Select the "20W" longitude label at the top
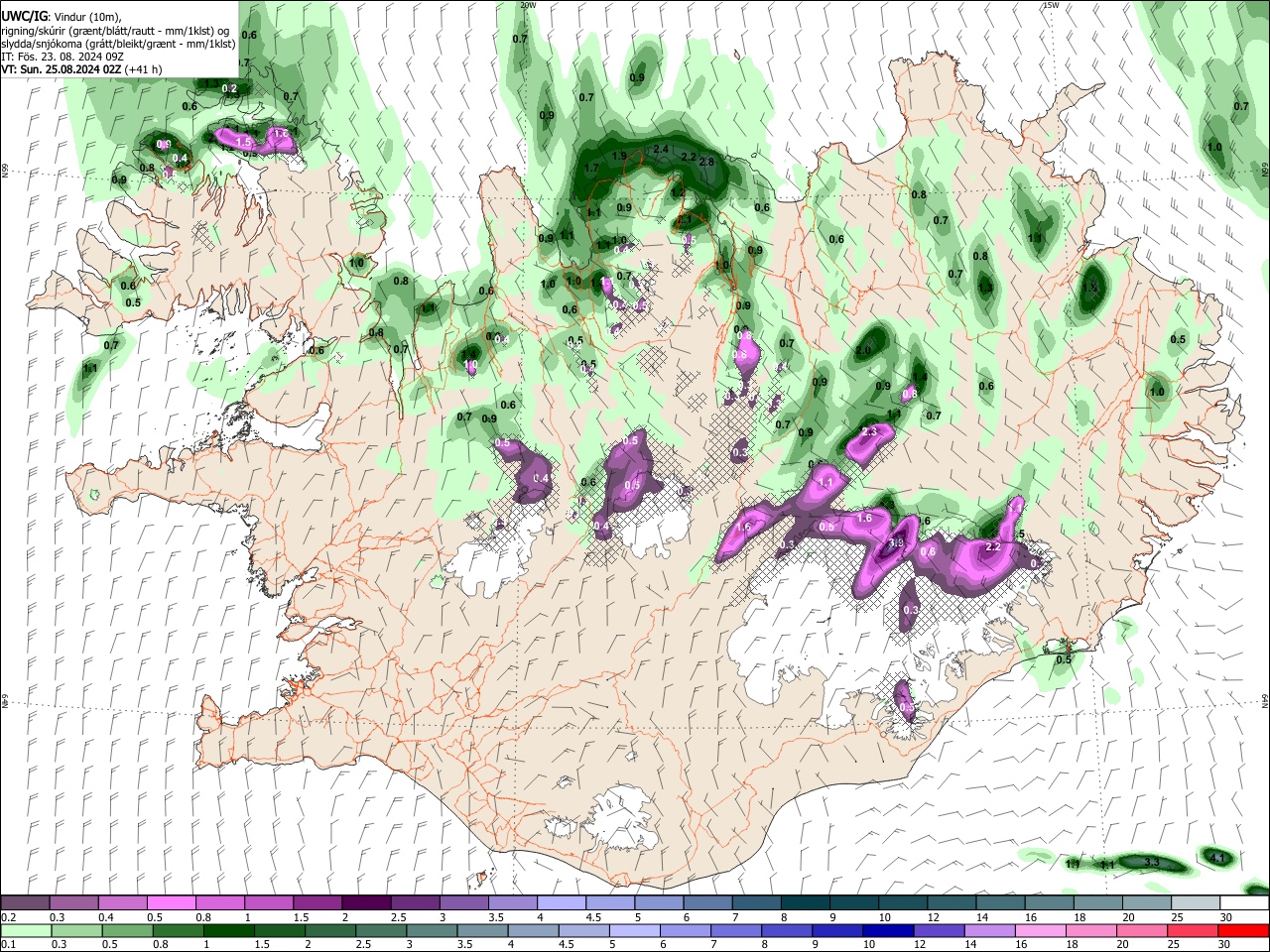This screenshot has width=1270, height=952. click(528, 5)
